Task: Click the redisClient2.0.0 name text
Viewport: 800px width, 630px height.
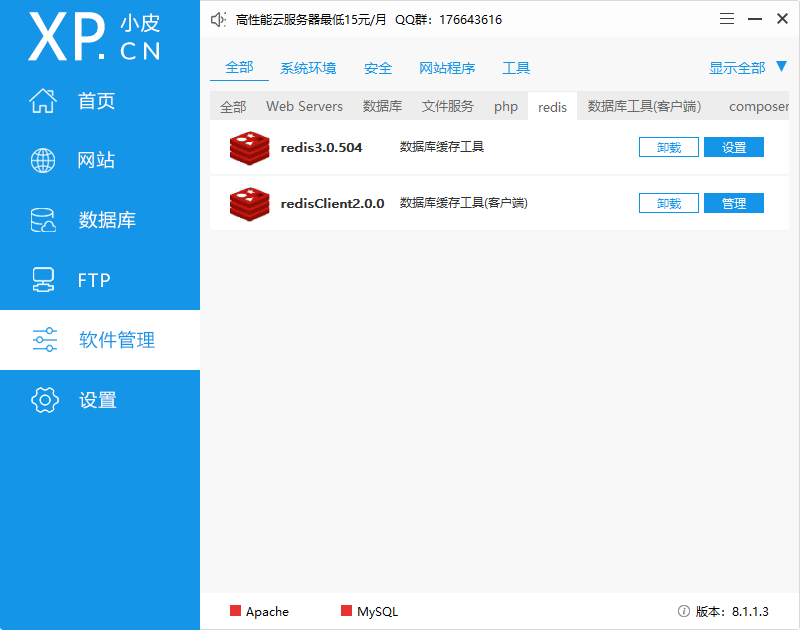Action: (332, 204)
